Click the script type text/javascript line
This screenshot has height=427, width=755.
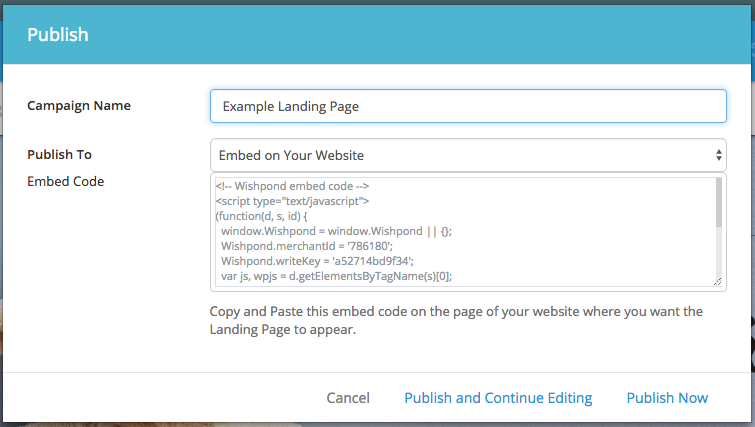(x=292, y=201)
